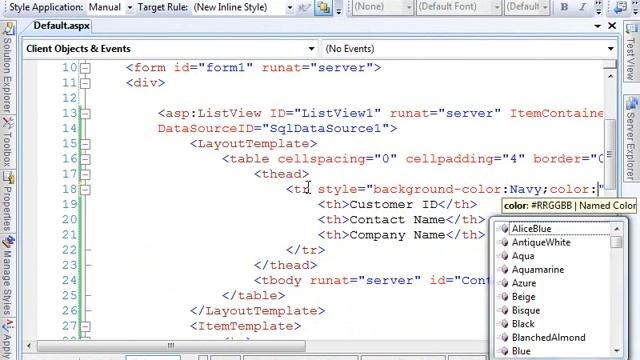Viewport: 640px width, 360px height.
Task: Click the editor split bar handle
Action: pos(610,64)
